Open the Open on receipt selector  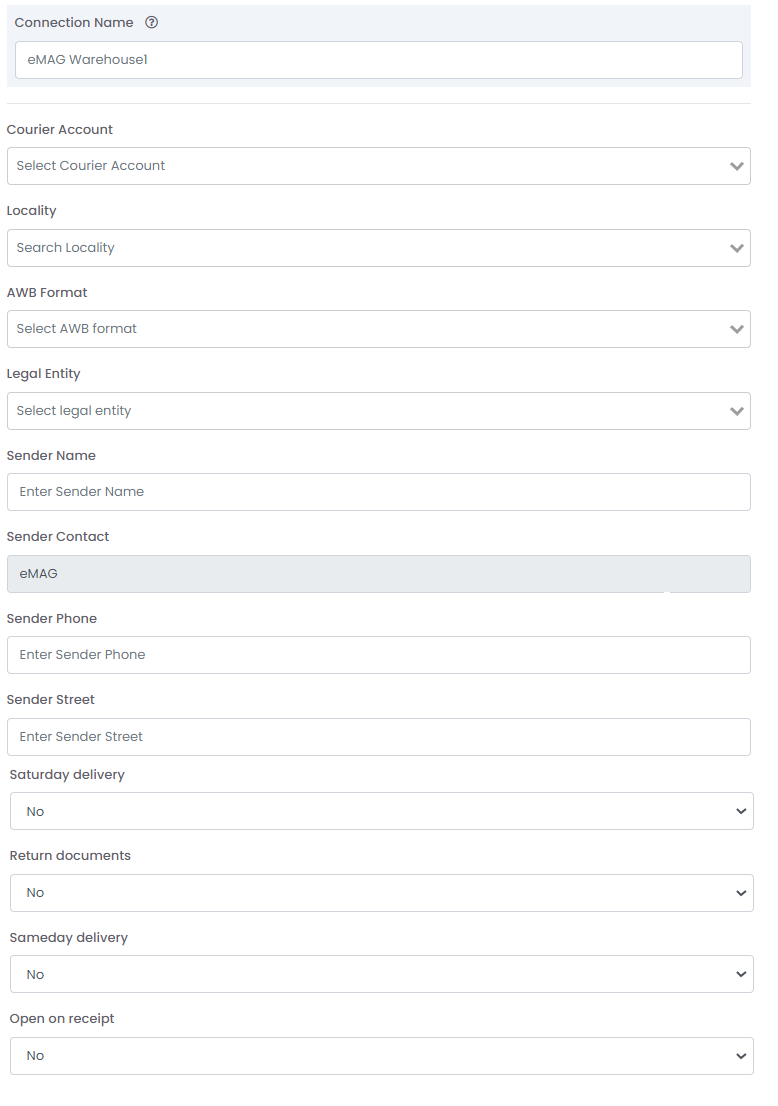click(x=382, y=1056)
